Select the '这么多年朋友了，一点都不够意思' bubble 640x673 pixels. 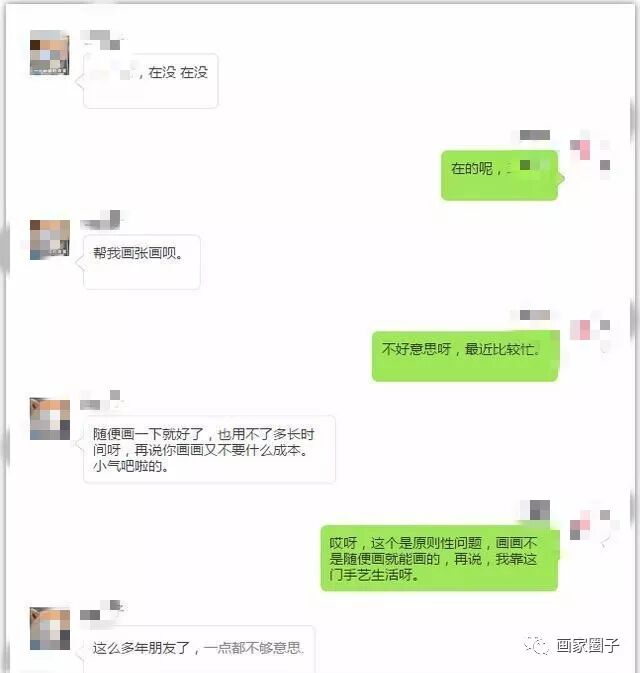tap(199, 649)
